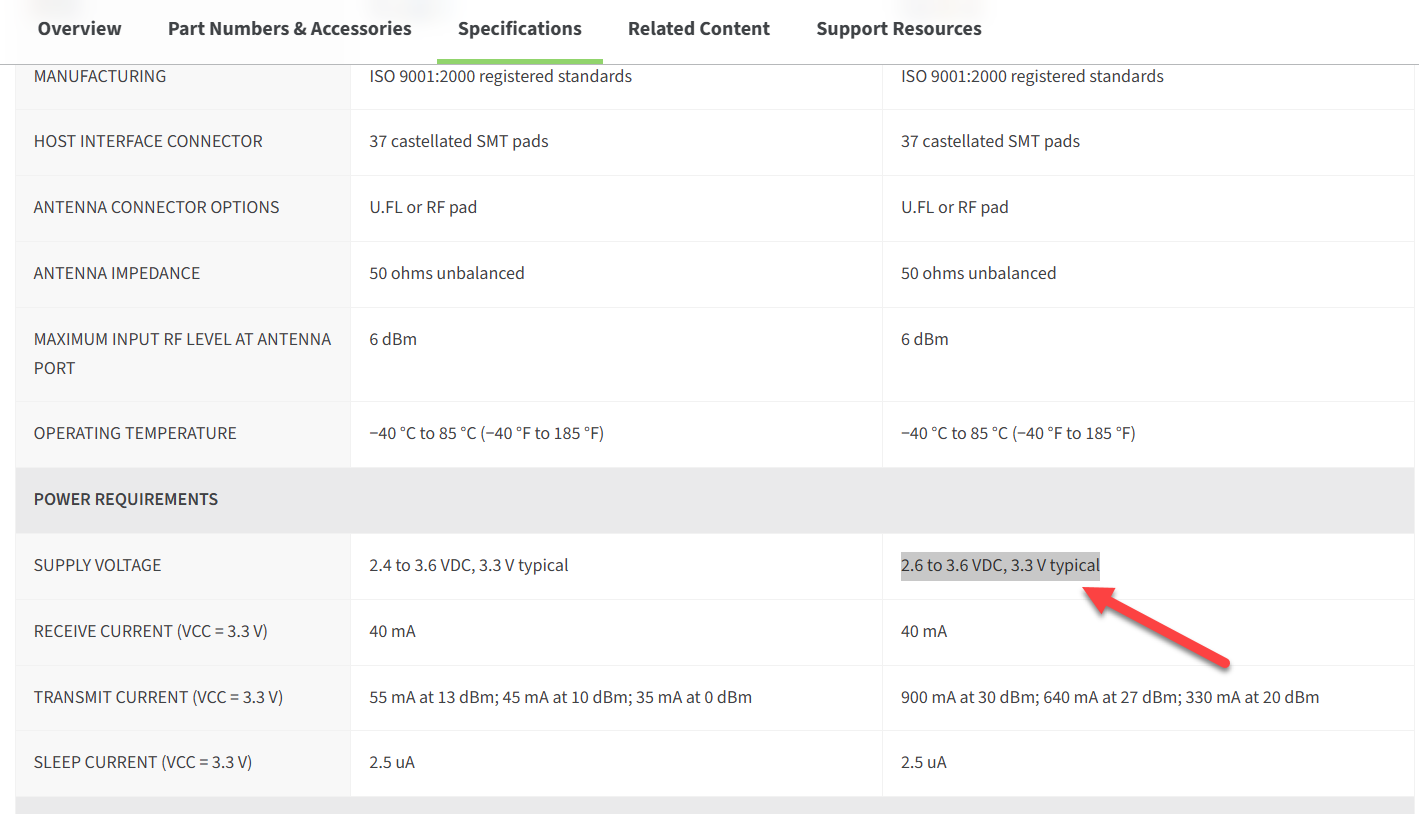1419x814 pixels.
Task: Click the MAXIMUM INPUT RF LEVEL label
Action: pyautogui.click(x=182, y=353)
